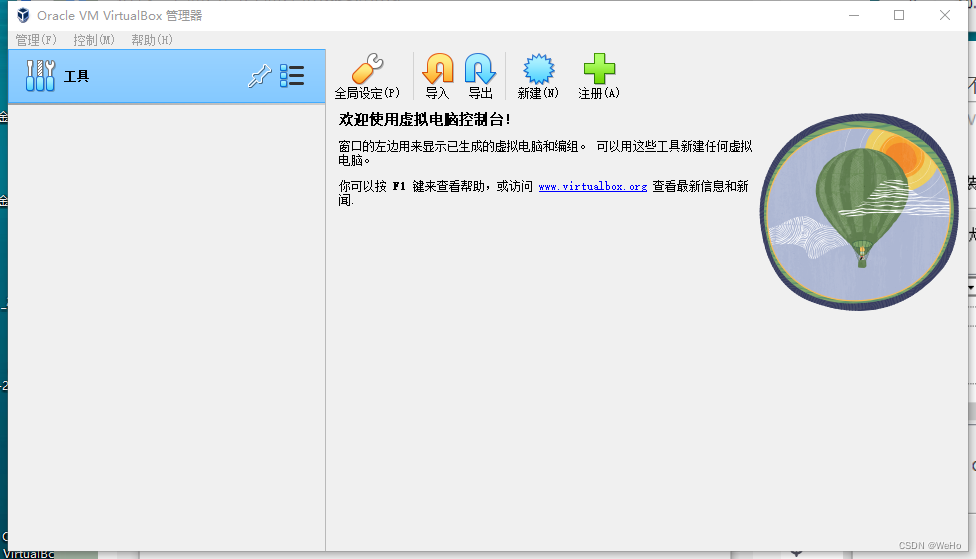The image size is (976, 559).
Task: Click the Import (导入) appliance icon
Action: pos(438,68)
